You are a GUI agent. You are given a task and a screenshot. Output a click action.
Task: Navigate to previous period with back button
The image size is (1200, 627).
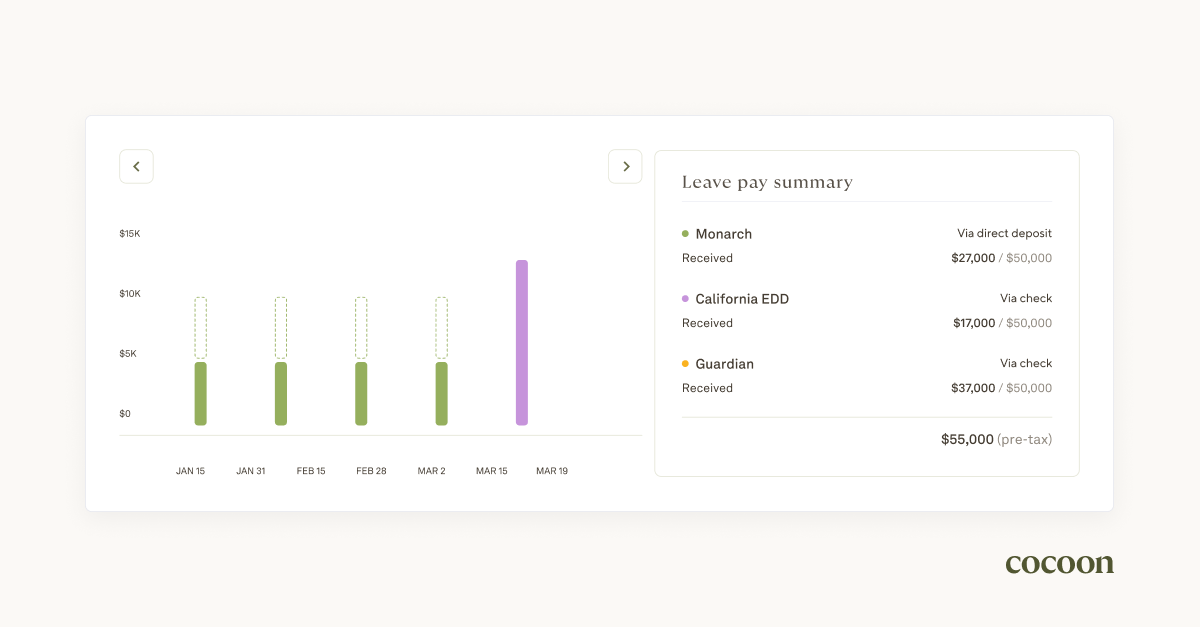tap(136, 166)
